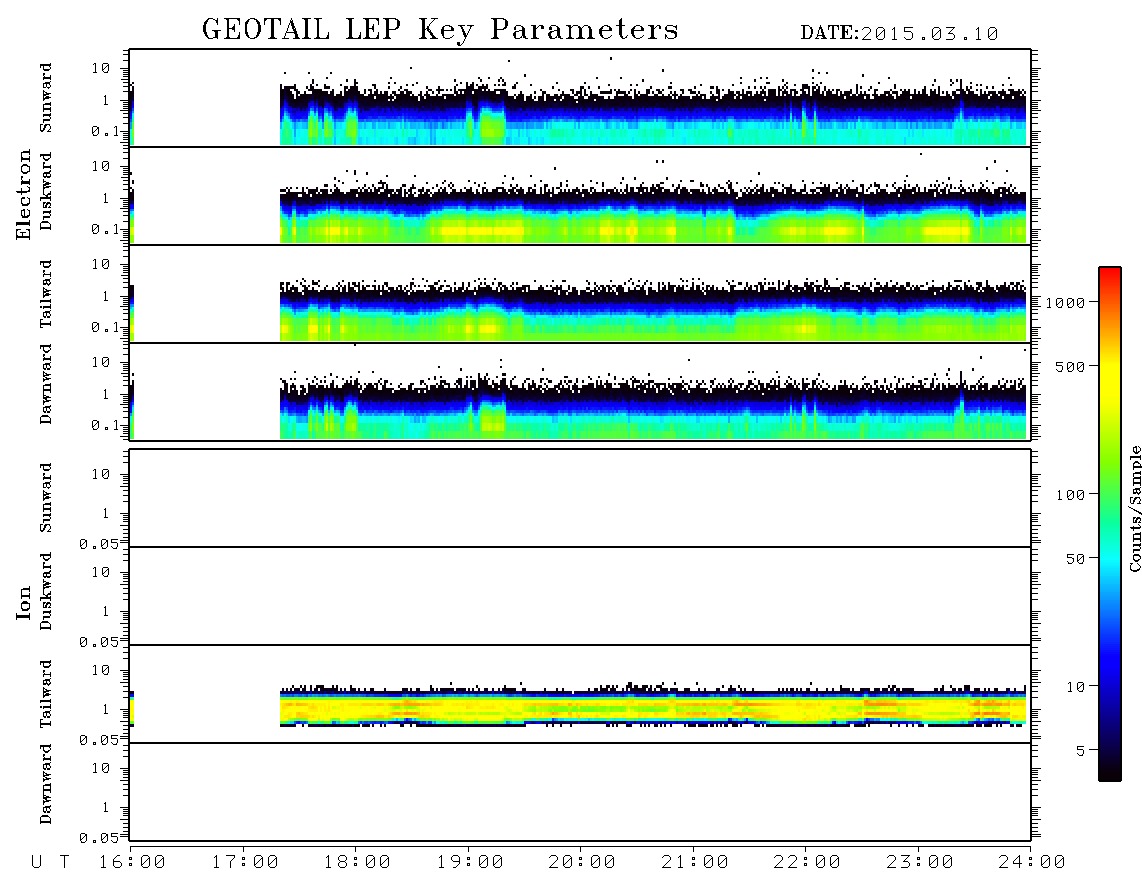Click the Electron Duskward spectrogram plot
Viewport: 1142px width, 880px height.
[x=580, y=195]
